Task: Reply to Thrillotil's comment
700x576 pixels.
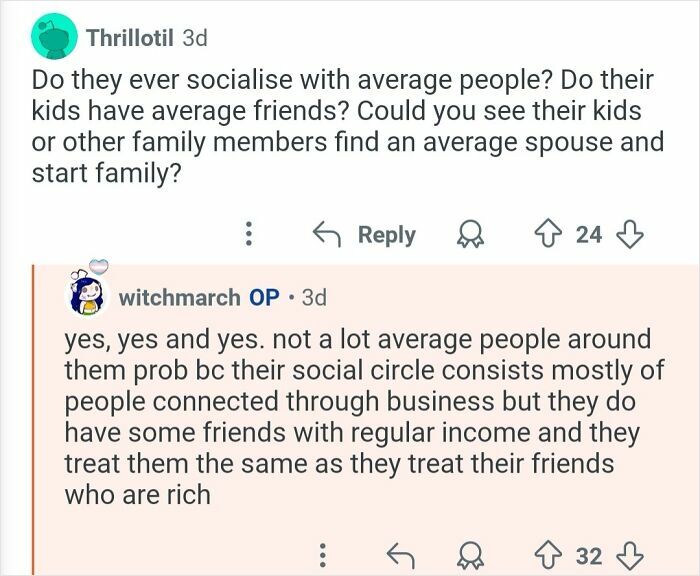Action: 364,235
